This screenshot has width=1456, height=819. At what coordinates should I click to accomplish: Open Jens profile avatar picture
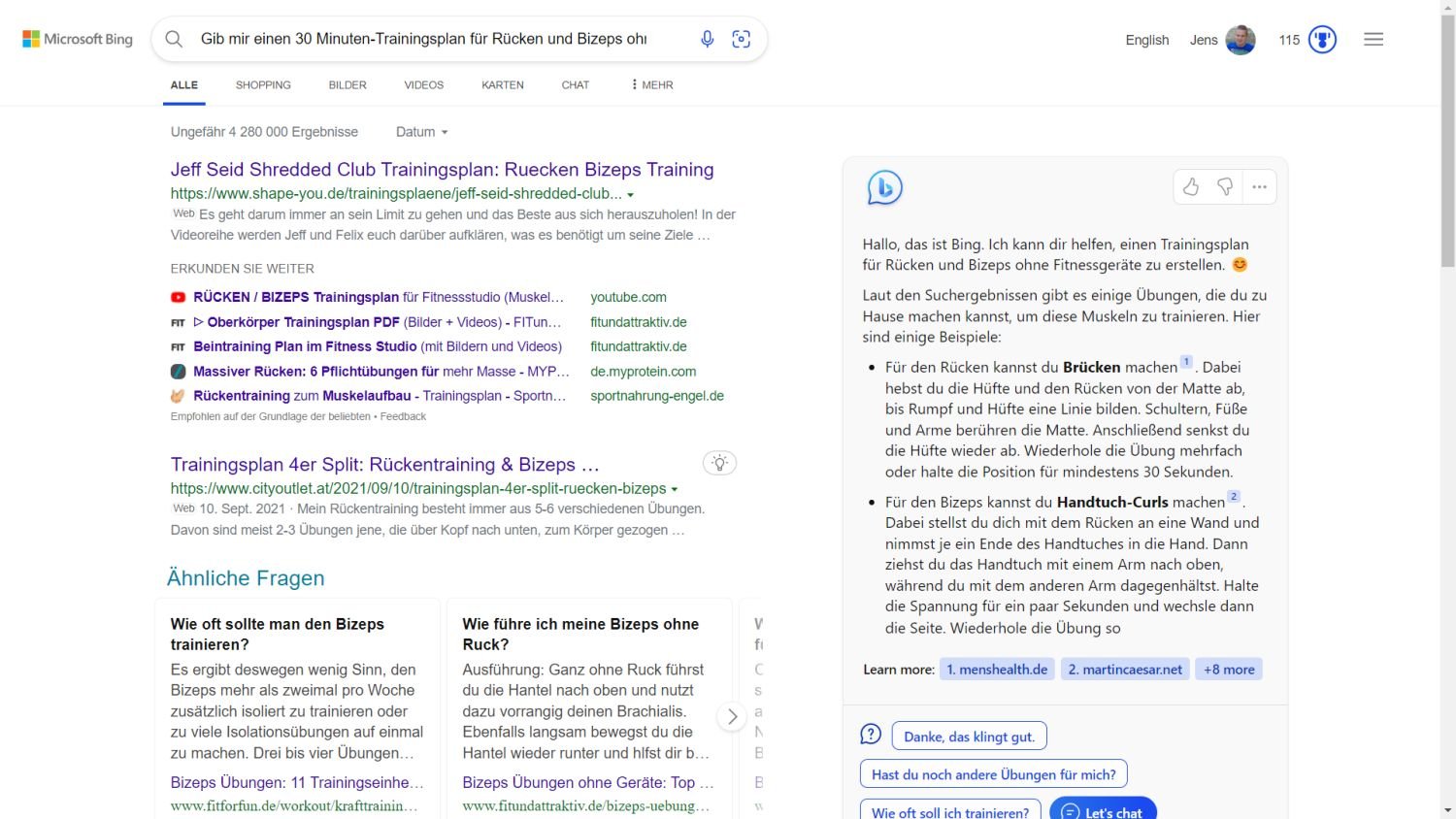(x=1241, y=40)
